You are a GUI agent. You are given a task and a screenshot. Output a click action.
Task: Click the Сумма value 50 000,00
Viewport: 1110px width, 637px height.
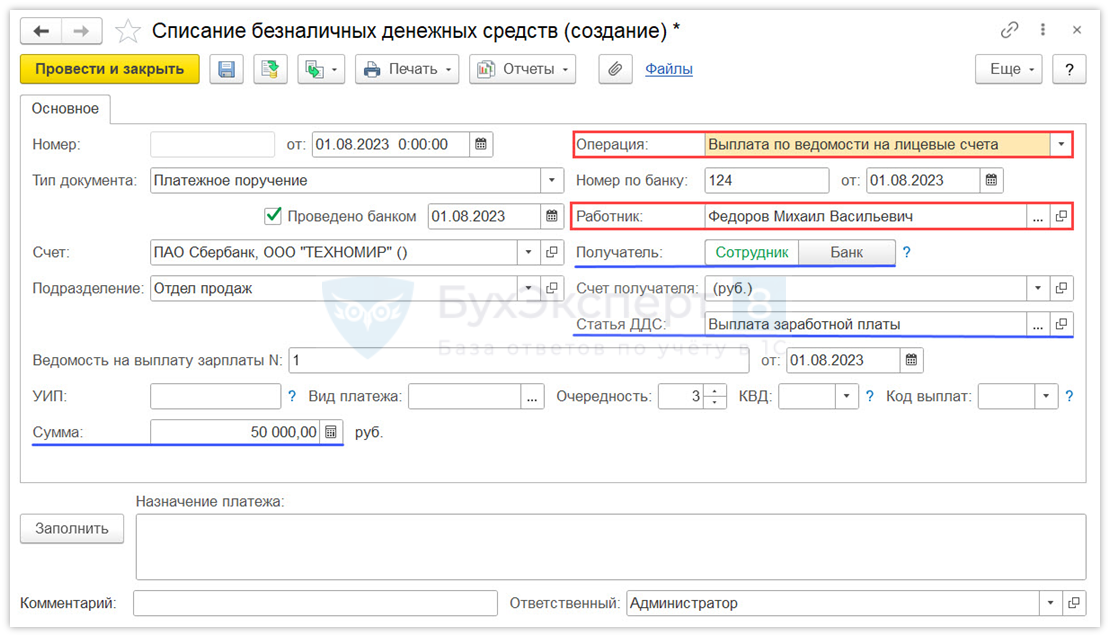(284, 432)
